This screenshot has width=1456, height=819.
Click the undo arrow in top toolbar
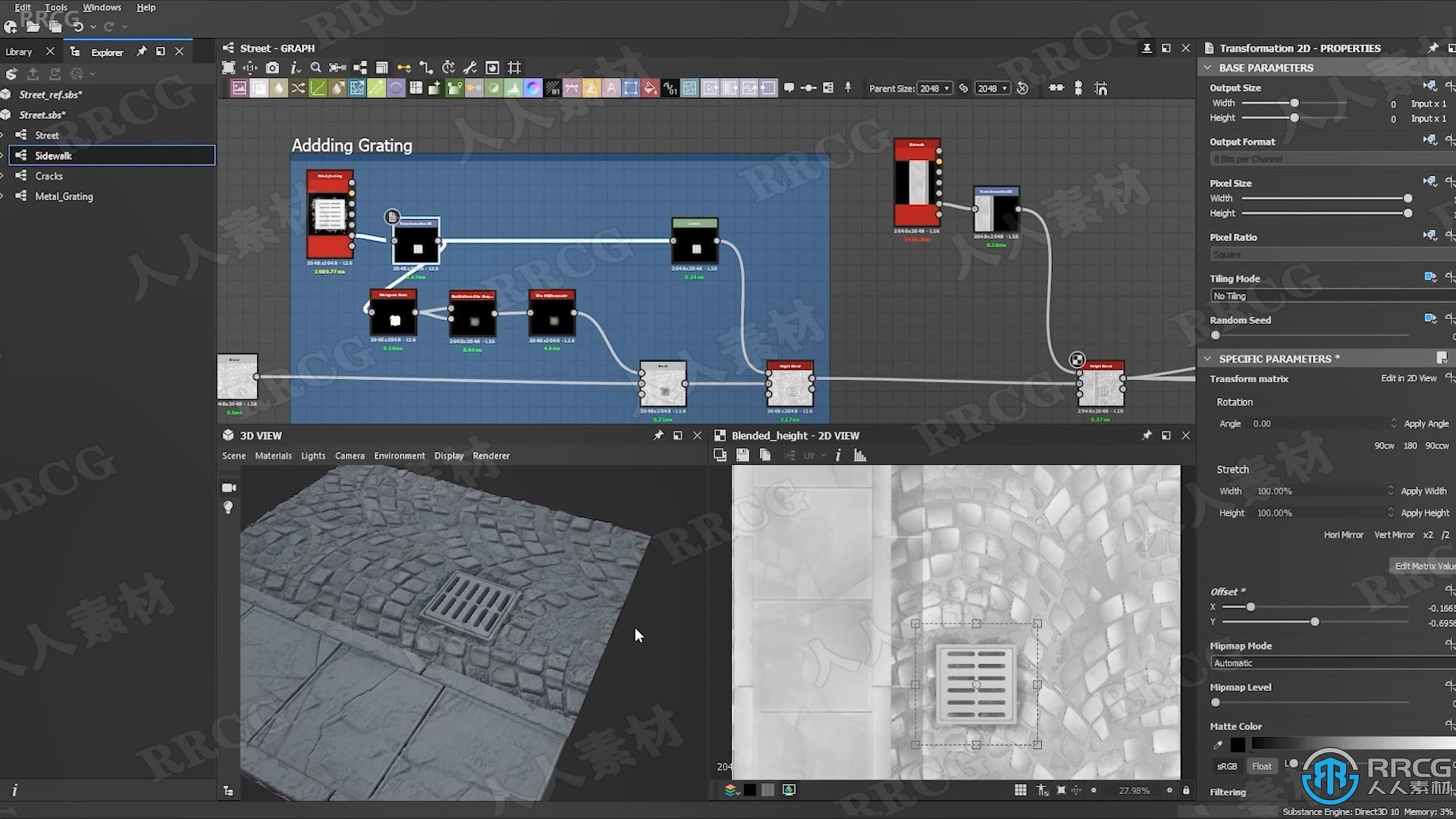[78, 27]
